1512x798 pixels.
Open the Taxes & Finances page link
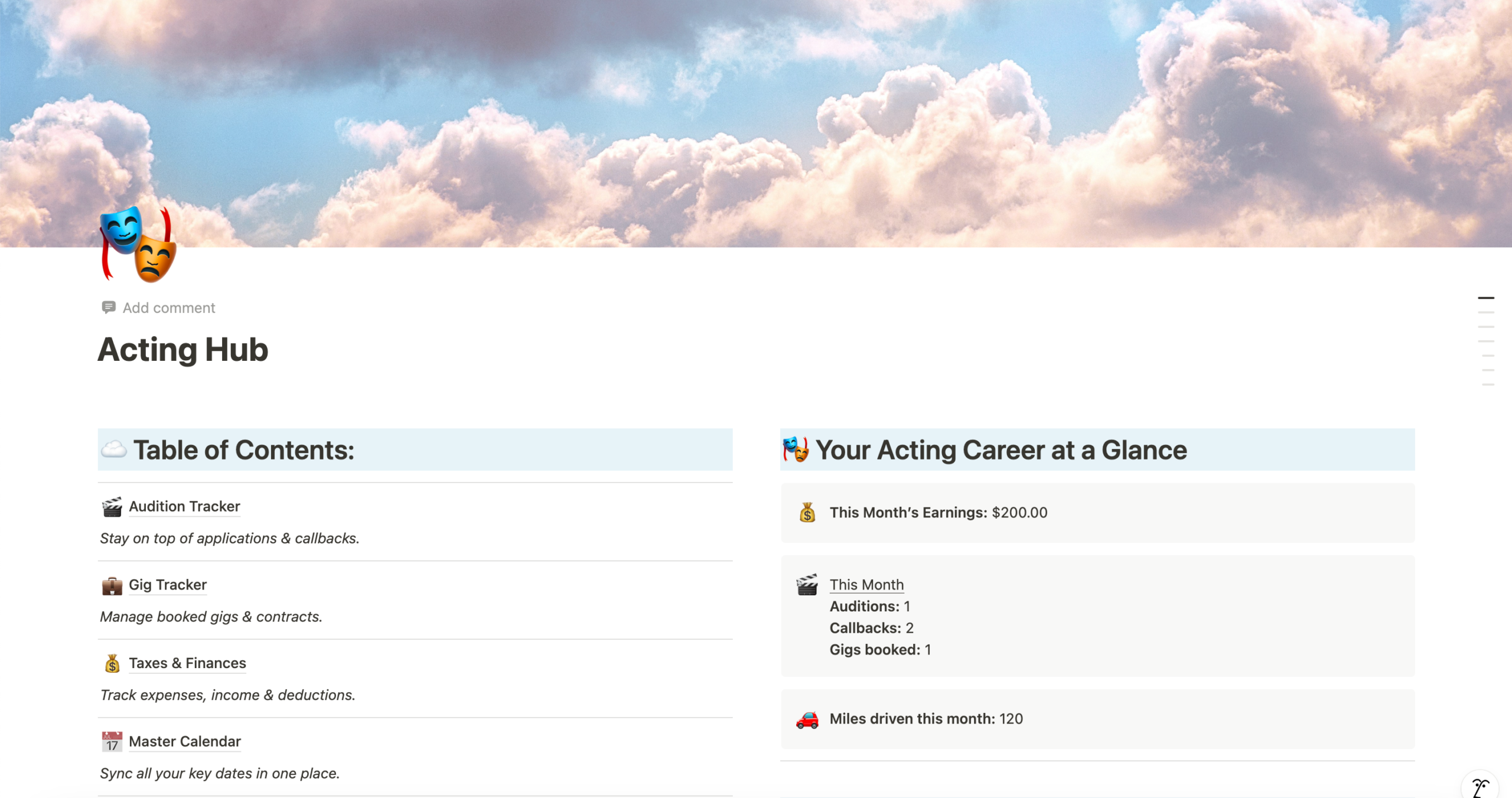[187, 663]
